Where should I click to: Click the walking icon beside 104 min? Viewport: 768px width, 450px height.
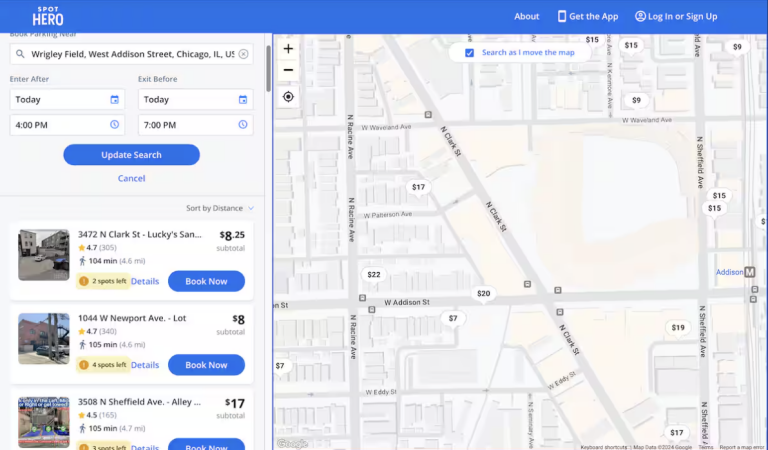point(82,261)
